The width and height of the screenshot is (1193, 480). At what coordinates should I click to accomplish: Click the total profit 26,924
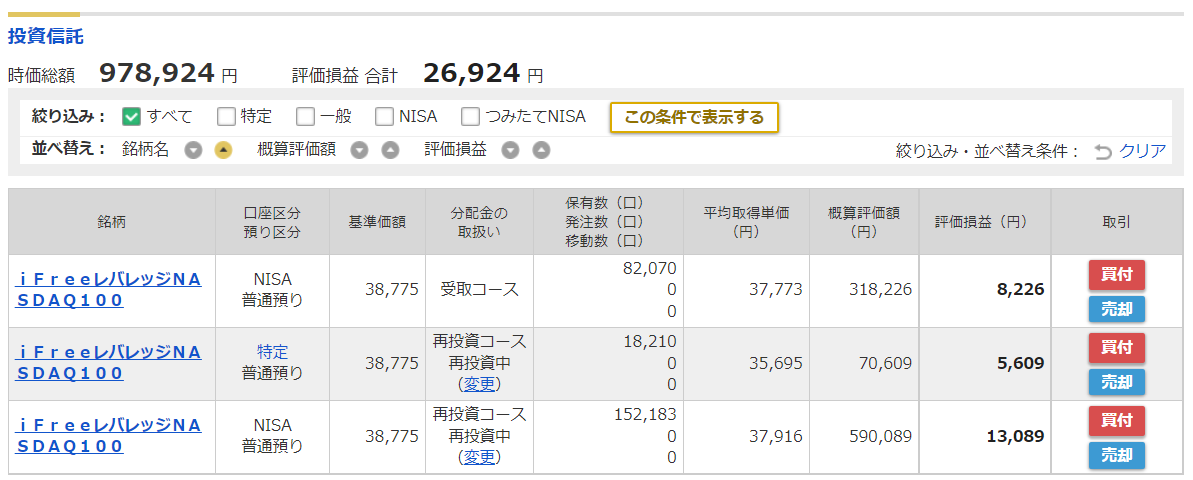(x=472, y=73)
